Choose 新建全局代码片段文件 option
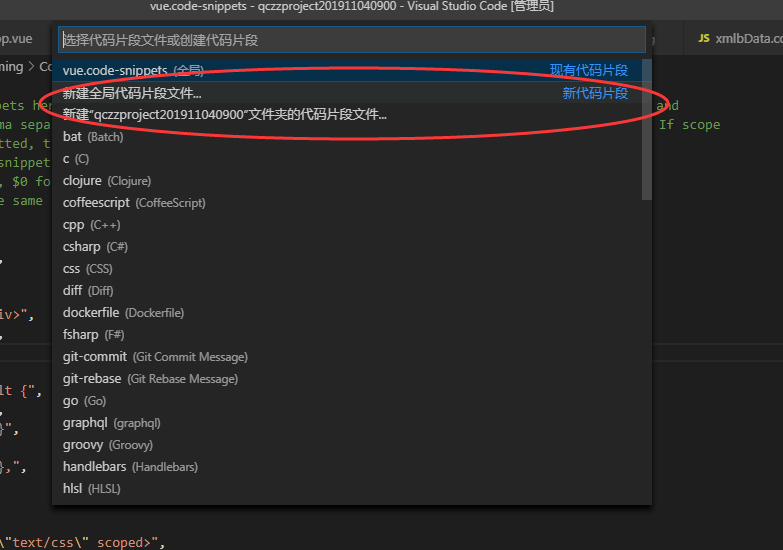 (x=347, y=93)
